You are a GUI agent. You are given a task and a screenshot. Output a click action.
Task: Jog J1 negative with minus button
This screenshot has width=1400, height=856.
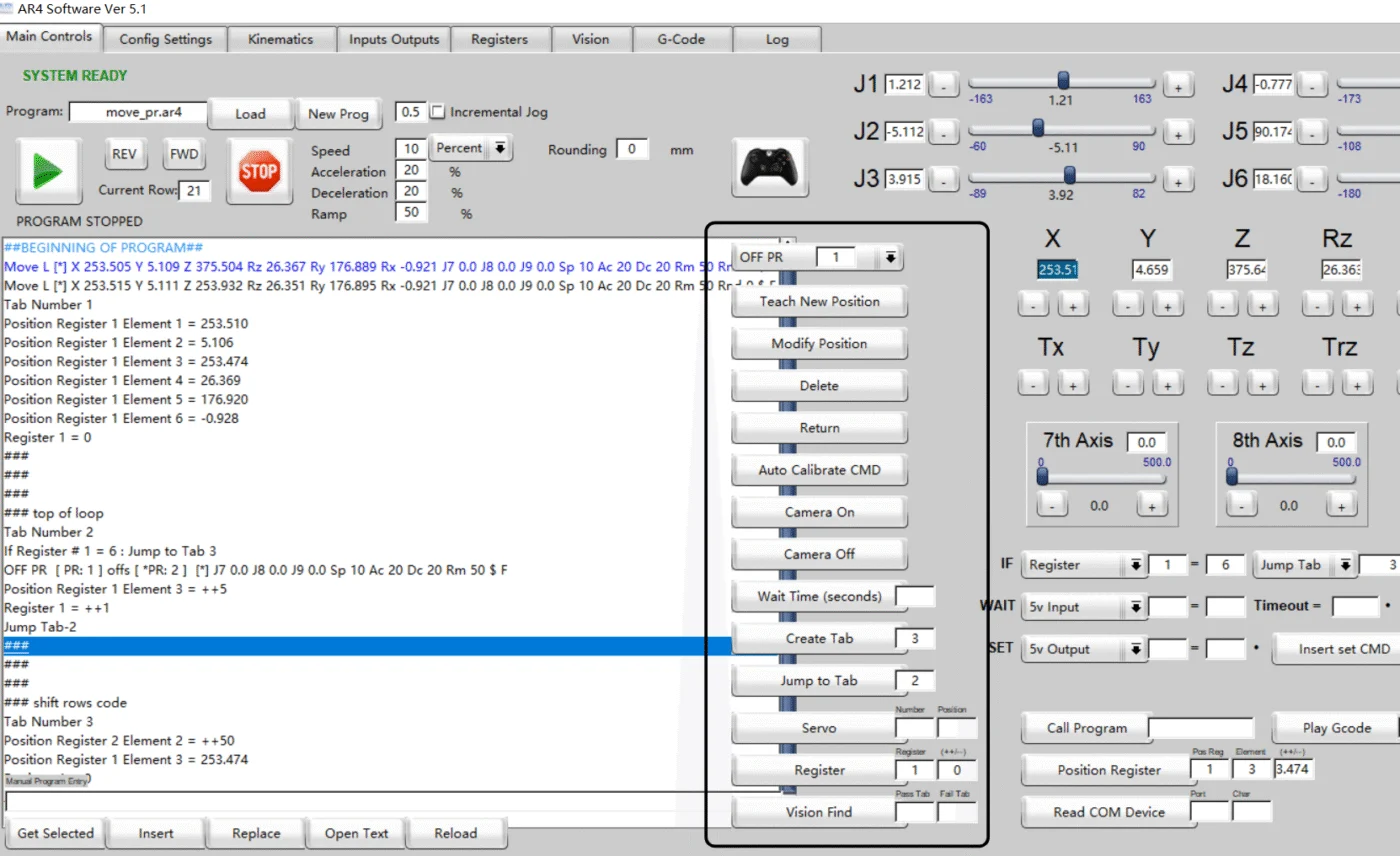click(x=944, y=86)
